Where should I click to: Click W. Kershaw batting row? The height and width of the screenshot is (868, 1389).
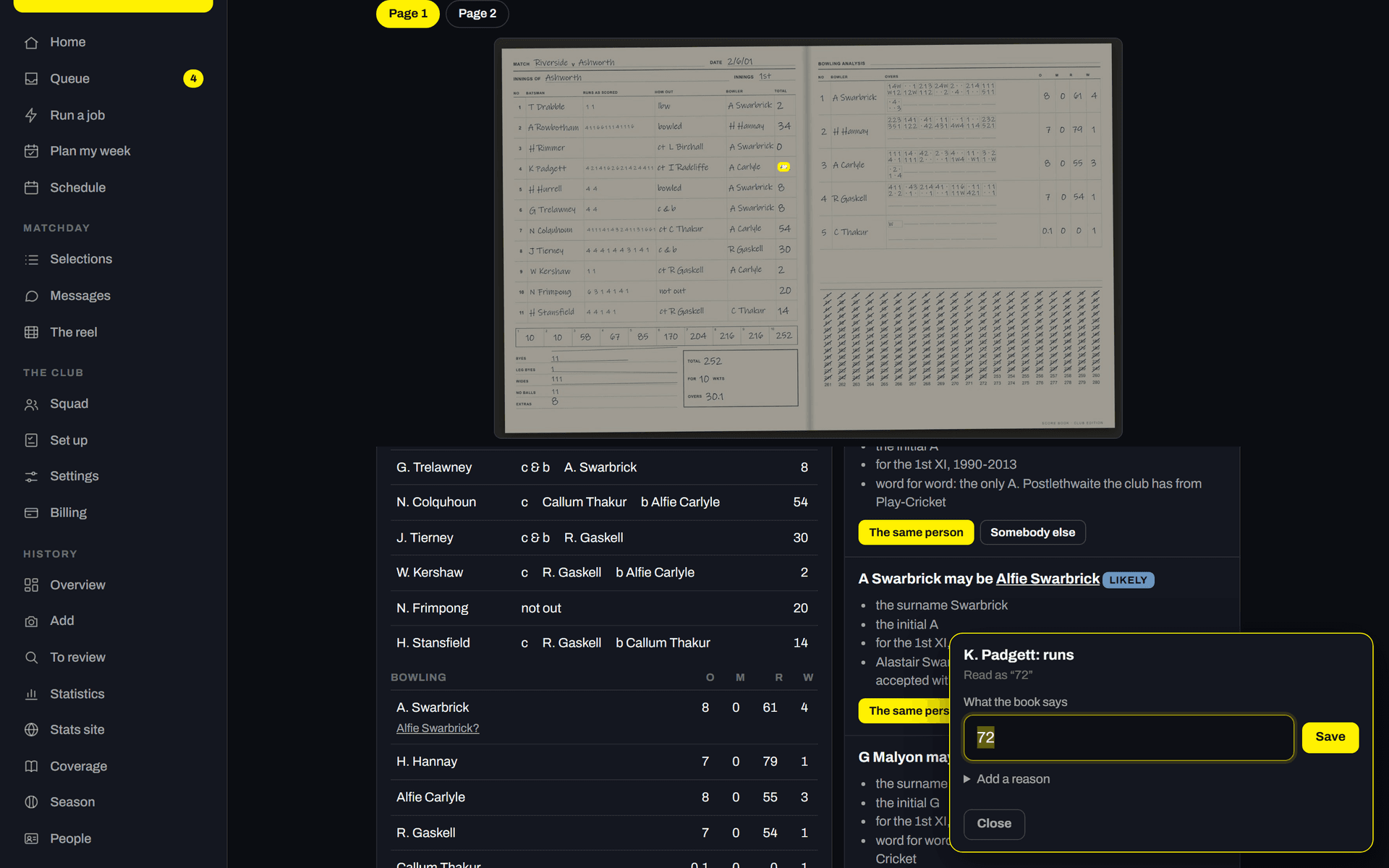click(x=604, y=573)
